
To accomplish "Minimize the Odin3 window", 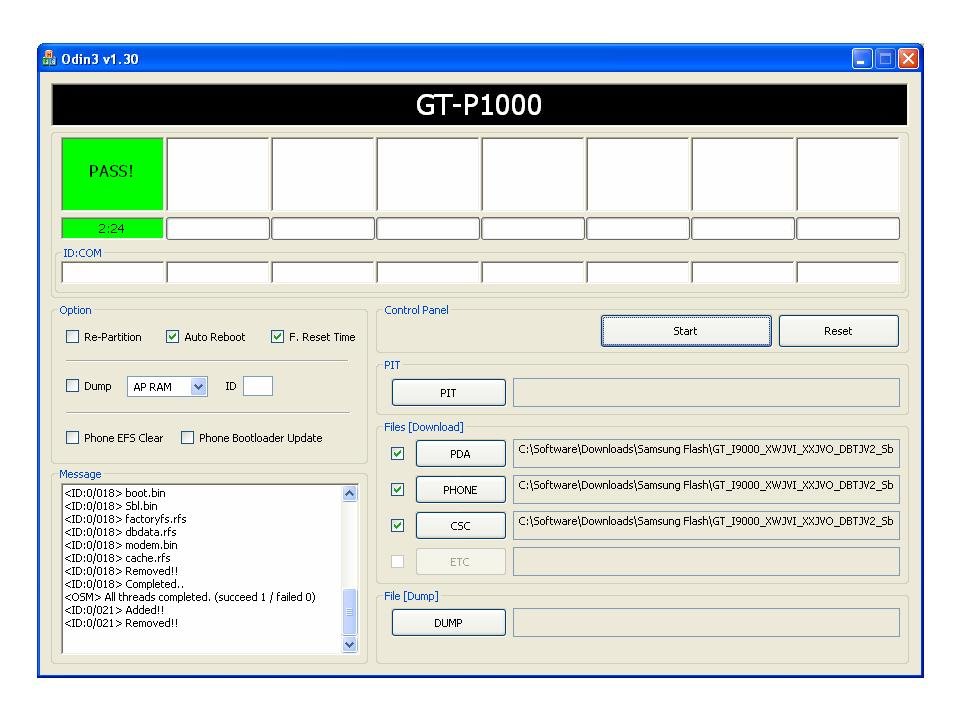I will pyautogui.click(x=861, y=59).
